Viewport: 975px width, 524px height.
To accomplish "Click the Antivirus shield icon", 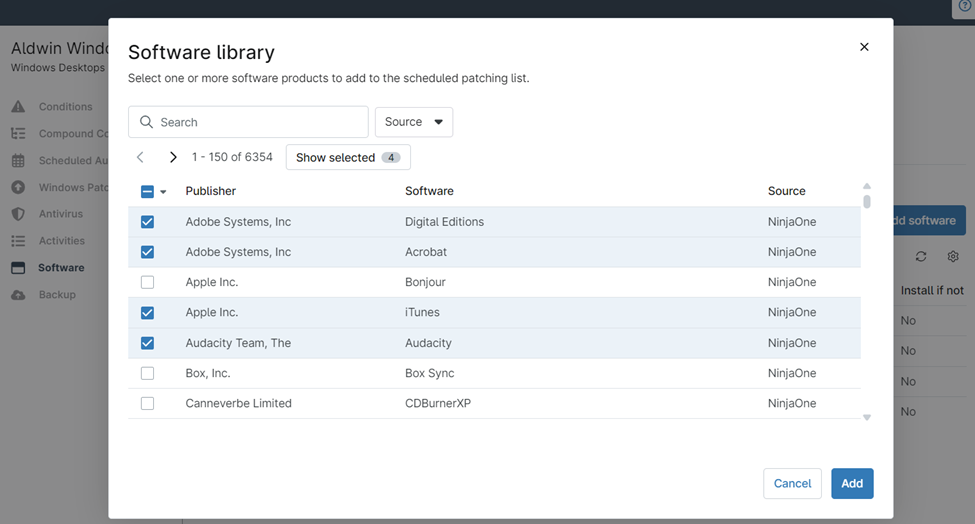I will pyautogui.click(x=18, y=214).
